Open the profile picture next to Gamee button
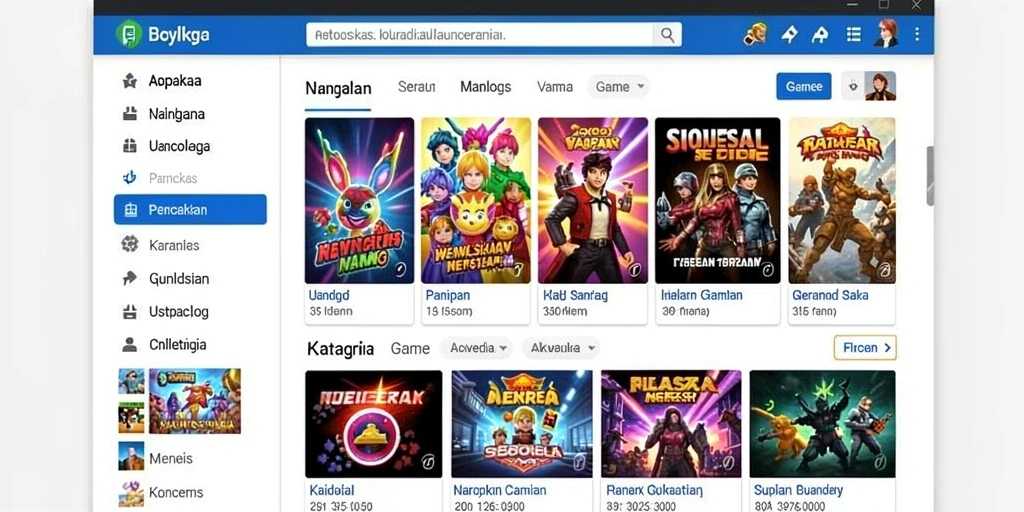The width and height of the screenshot is (1024, 512). pos(880,86)
